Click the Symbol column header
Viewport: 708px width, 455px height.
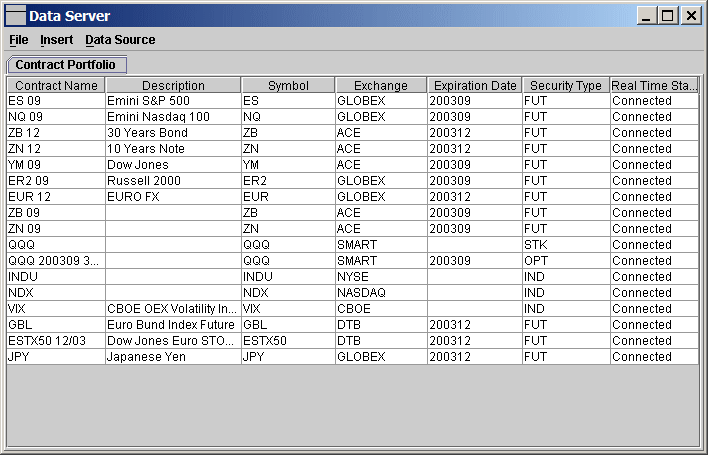(x=289, y=85)
